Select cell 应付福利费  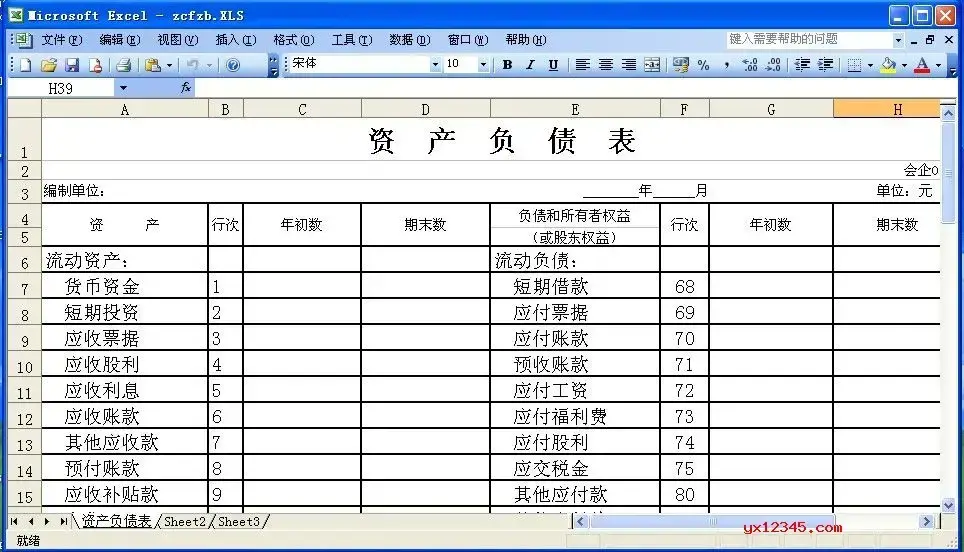[575, 417]
